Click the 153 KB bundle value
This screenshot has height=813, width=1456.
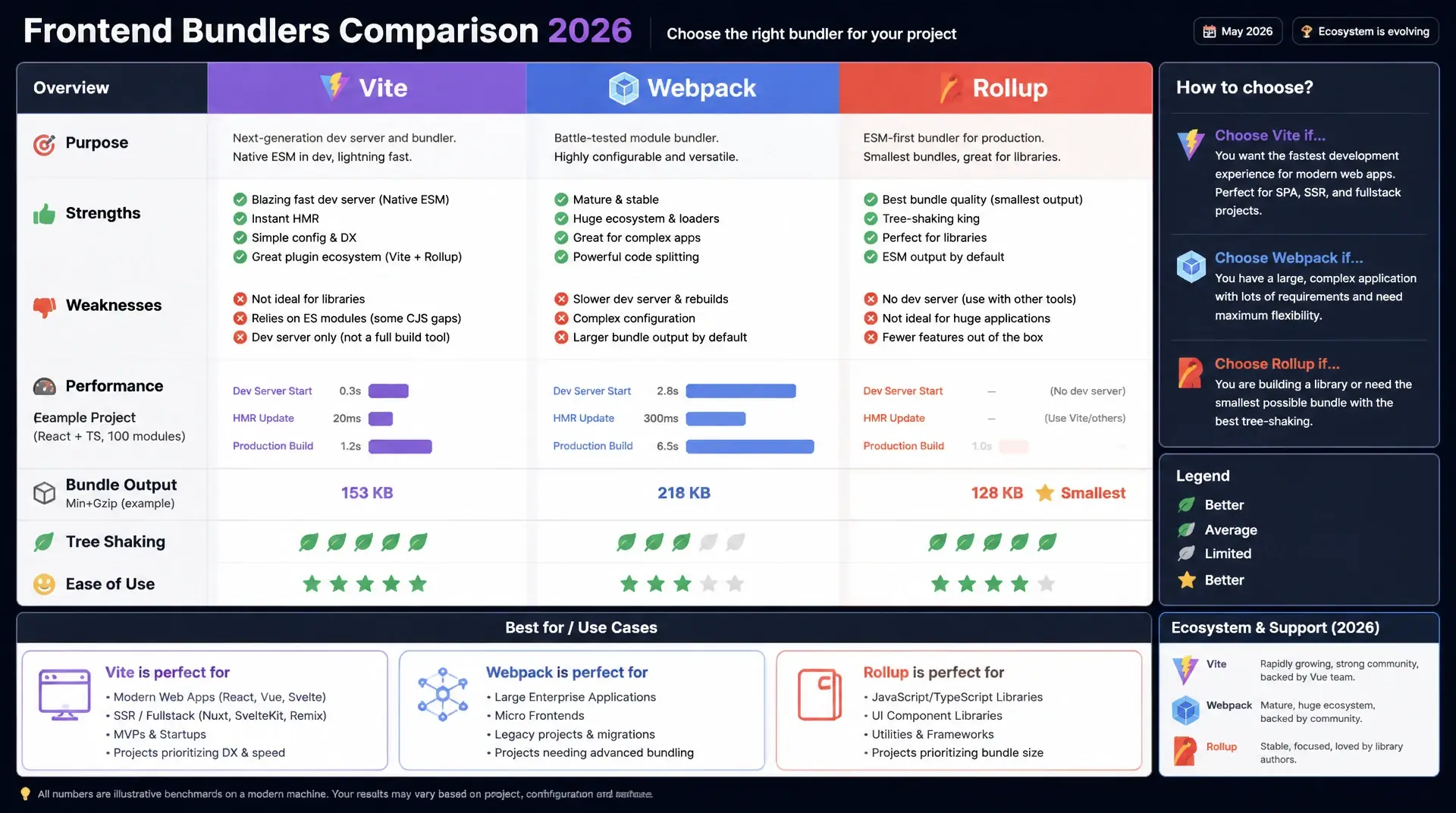[x=367, y=493]
